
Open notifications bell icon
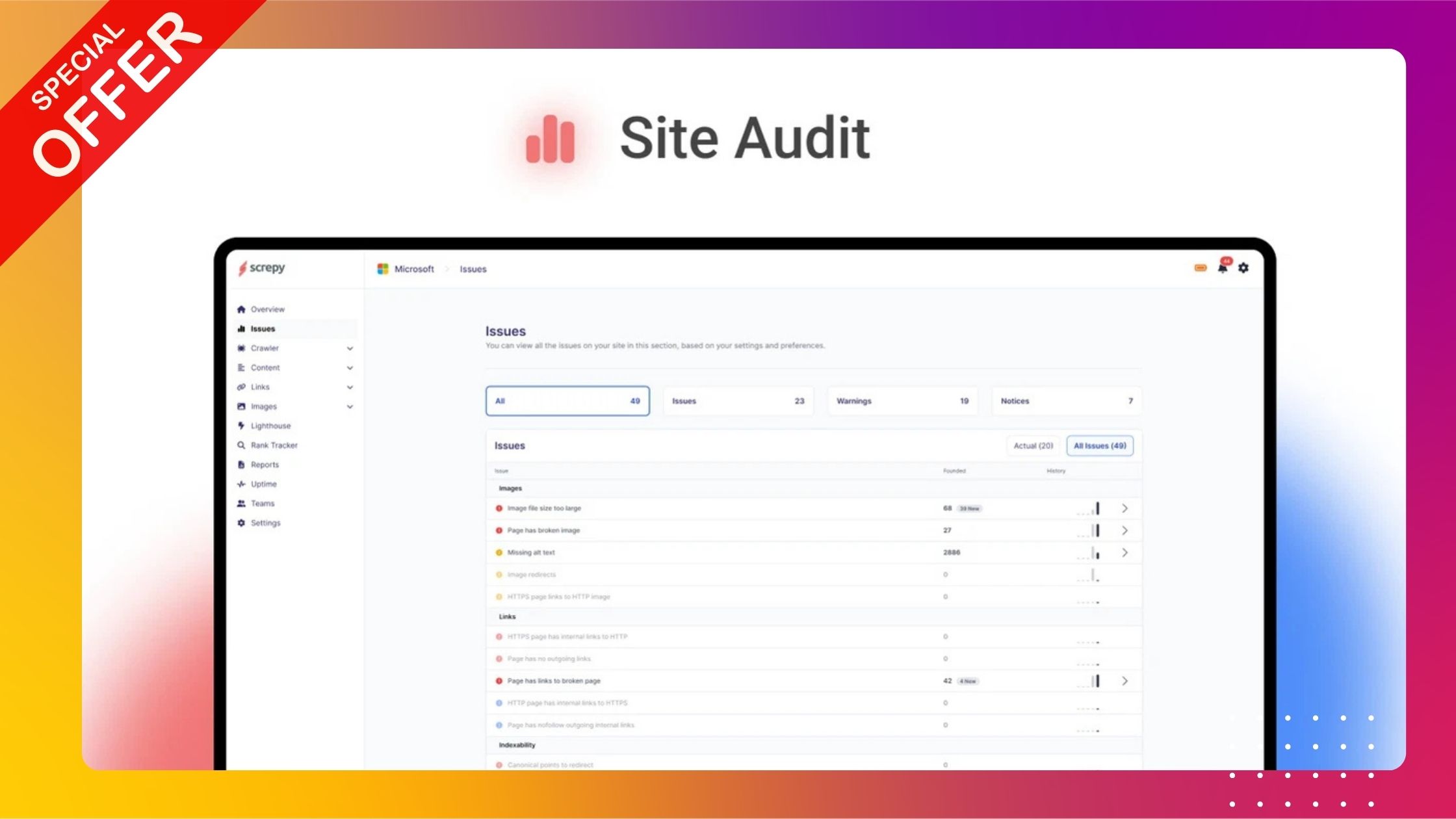coord(1223,268)
